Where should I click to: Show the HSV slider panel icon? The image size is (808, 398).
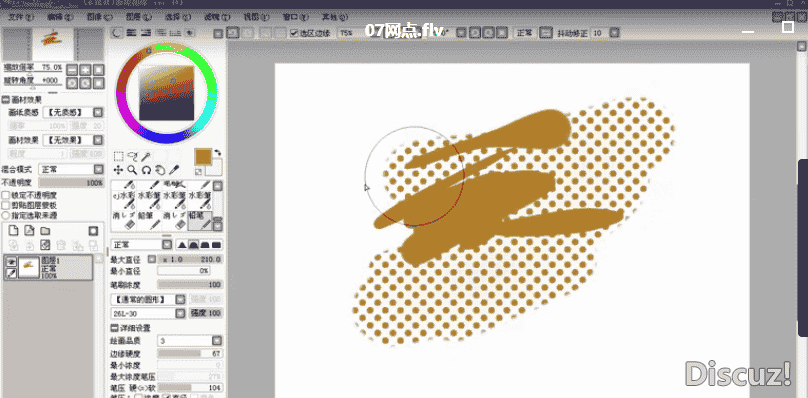pyautogui.click(x=146, y=33)
